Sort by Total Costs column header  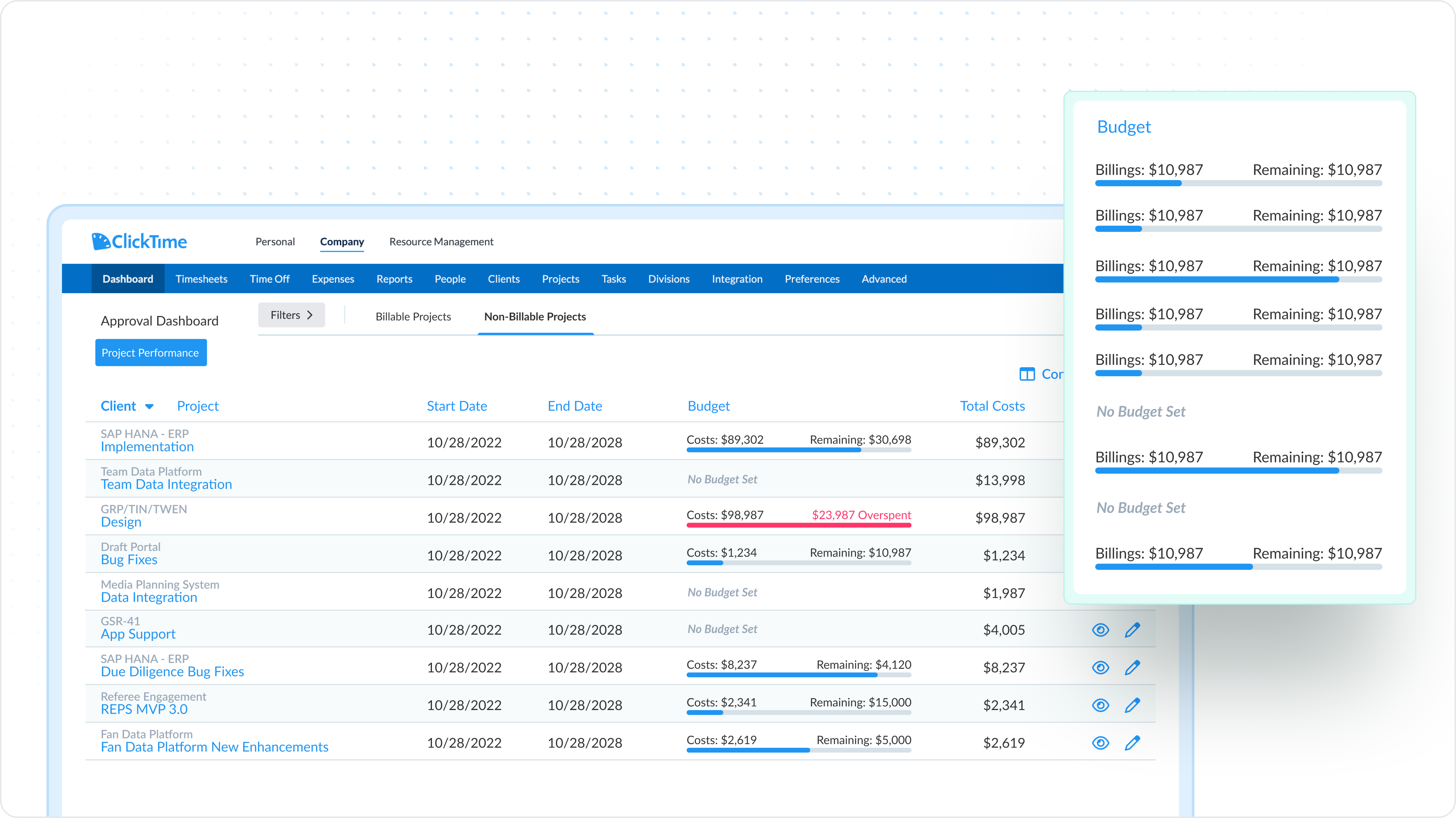click(992, 406)
